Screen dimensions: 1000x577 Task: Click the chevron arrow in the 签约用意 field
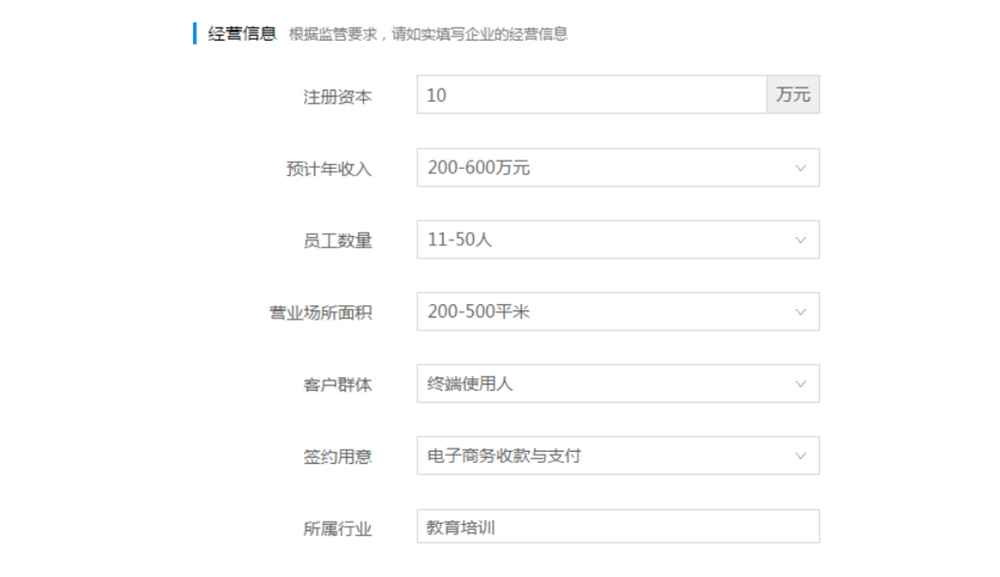click(x=800, y=456)
